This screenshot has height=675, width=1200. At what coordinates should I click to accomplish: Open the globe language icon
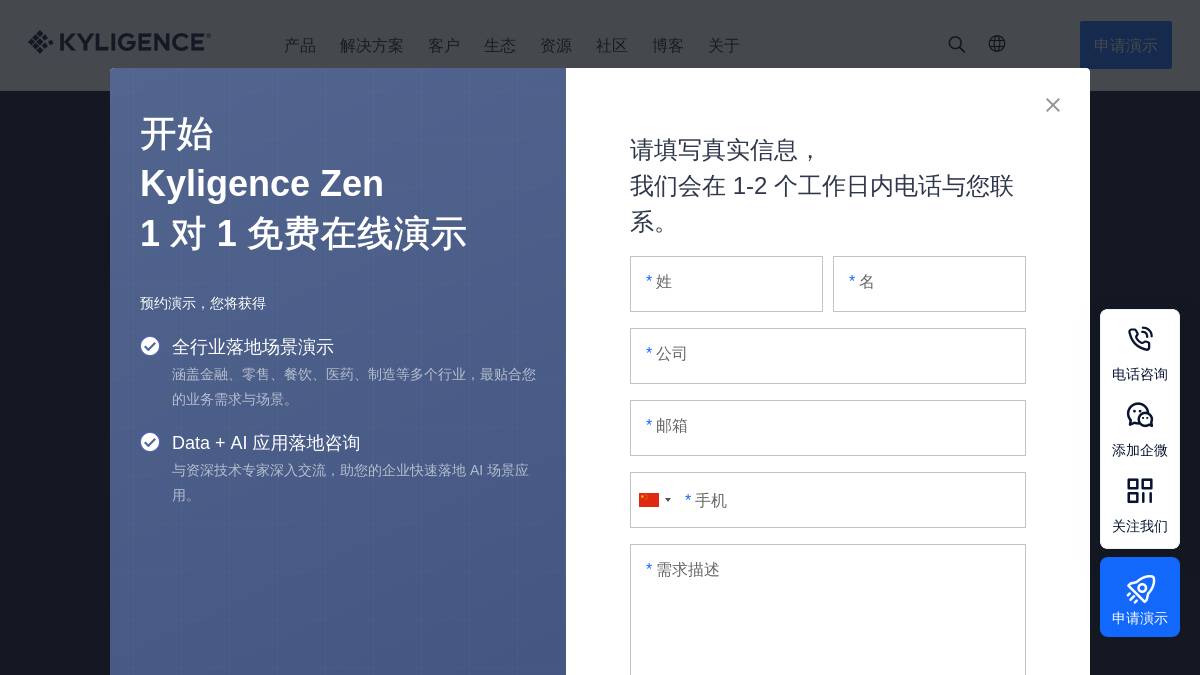(997, 44)
